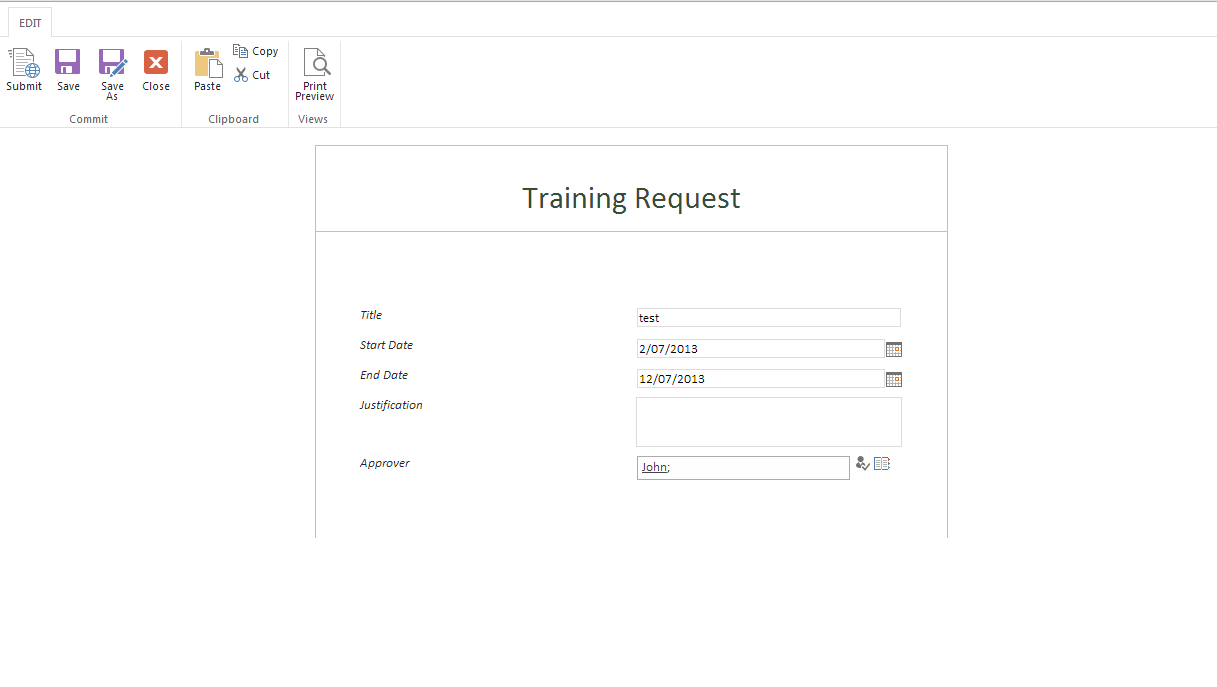The height and width of the screenshot is (687, 1217).
Task: Click the Title field containing "test"
Action: pyautogui.click(x=768, y=318)
